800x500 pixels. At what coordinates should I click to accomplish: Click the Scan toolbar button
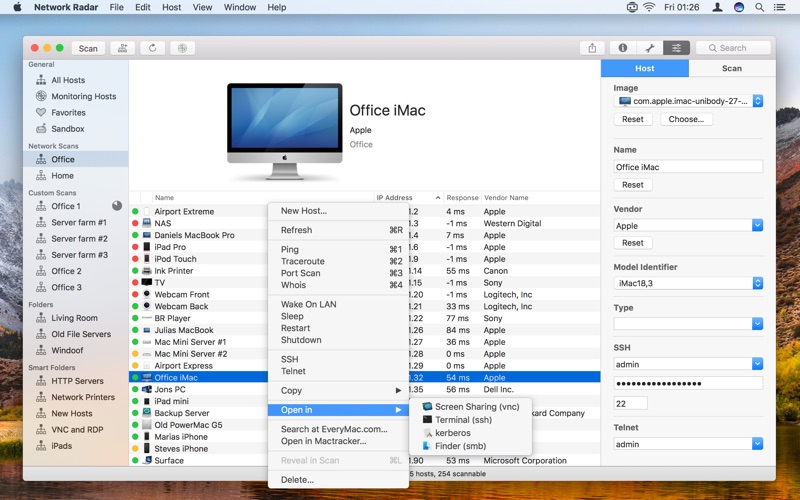(x=88, y=48)
